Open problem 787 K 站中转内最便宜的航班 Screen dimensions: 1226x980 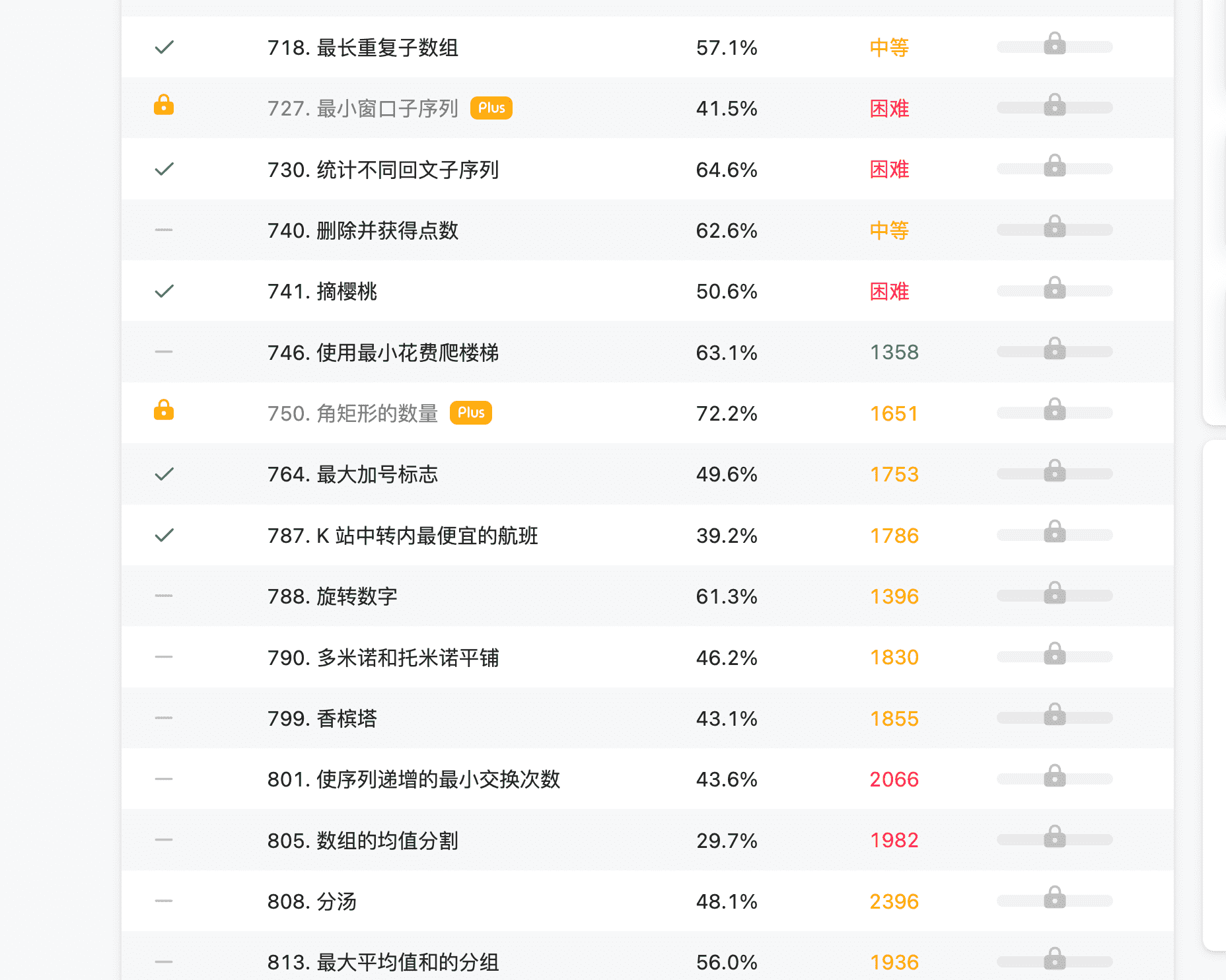(x=403, y=536)
